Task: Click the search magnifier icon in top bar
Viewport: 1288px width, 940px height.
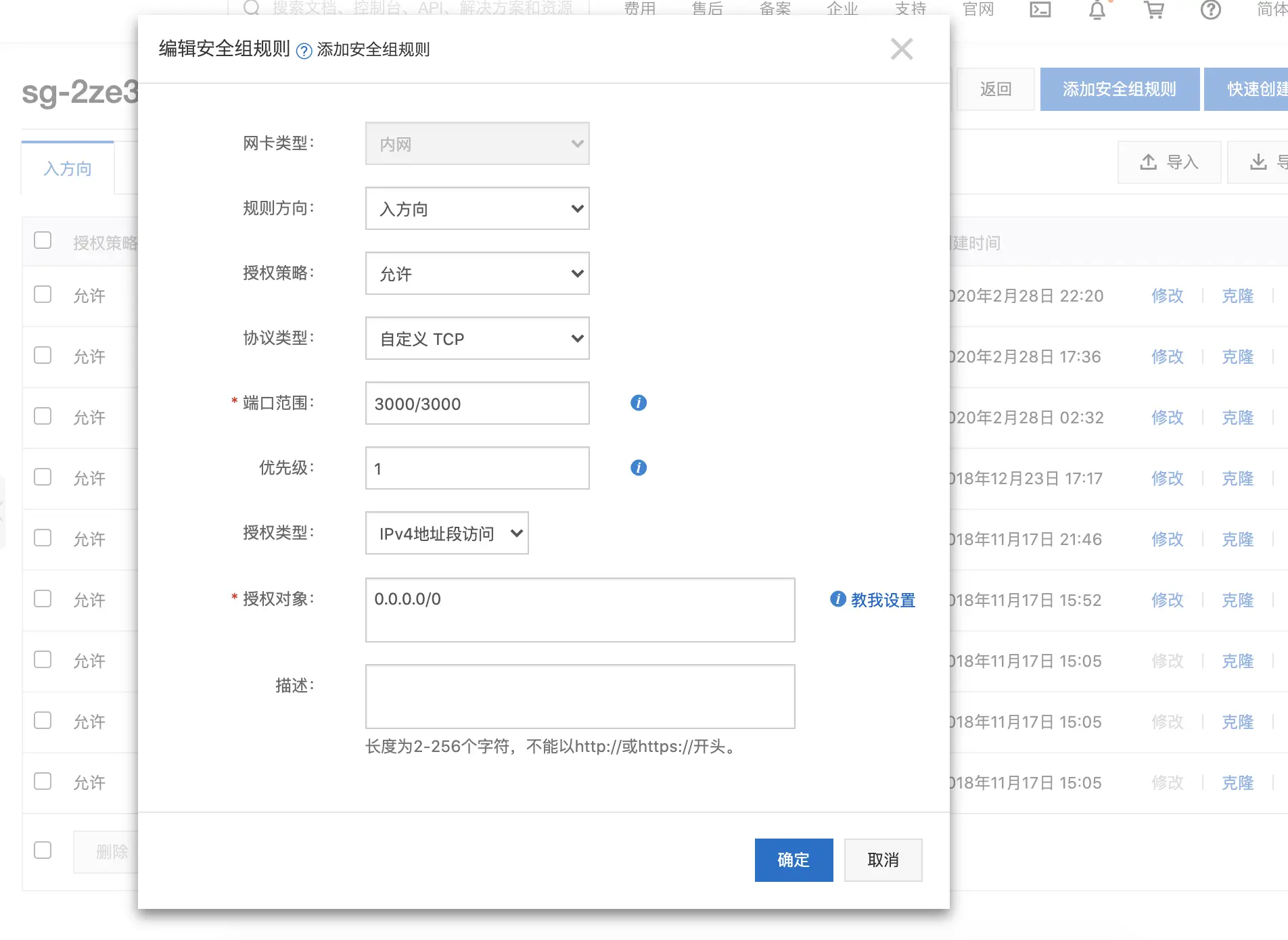Action: [x=252, y=8]
